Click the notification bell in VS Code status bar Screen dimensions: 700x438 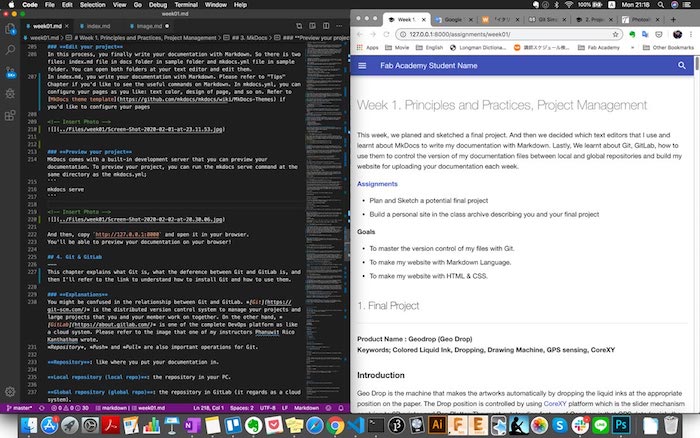(341, 408)
